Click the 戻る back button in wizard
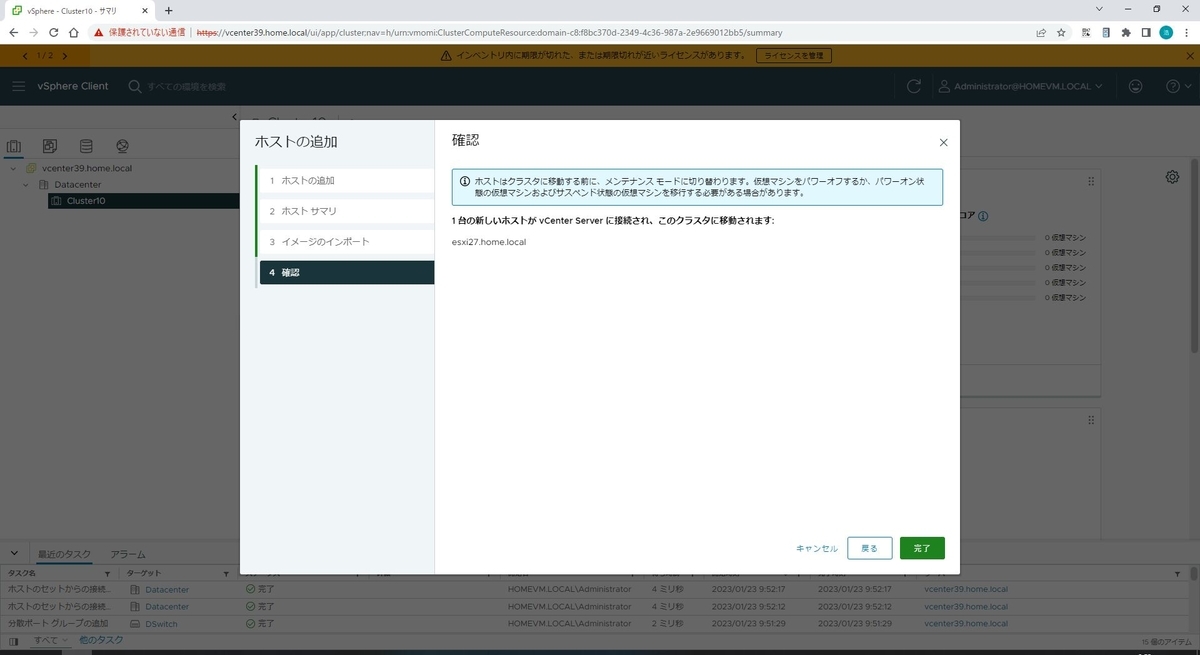The width and height of the screenshot is (1200, 655). (x=870, y=548)
